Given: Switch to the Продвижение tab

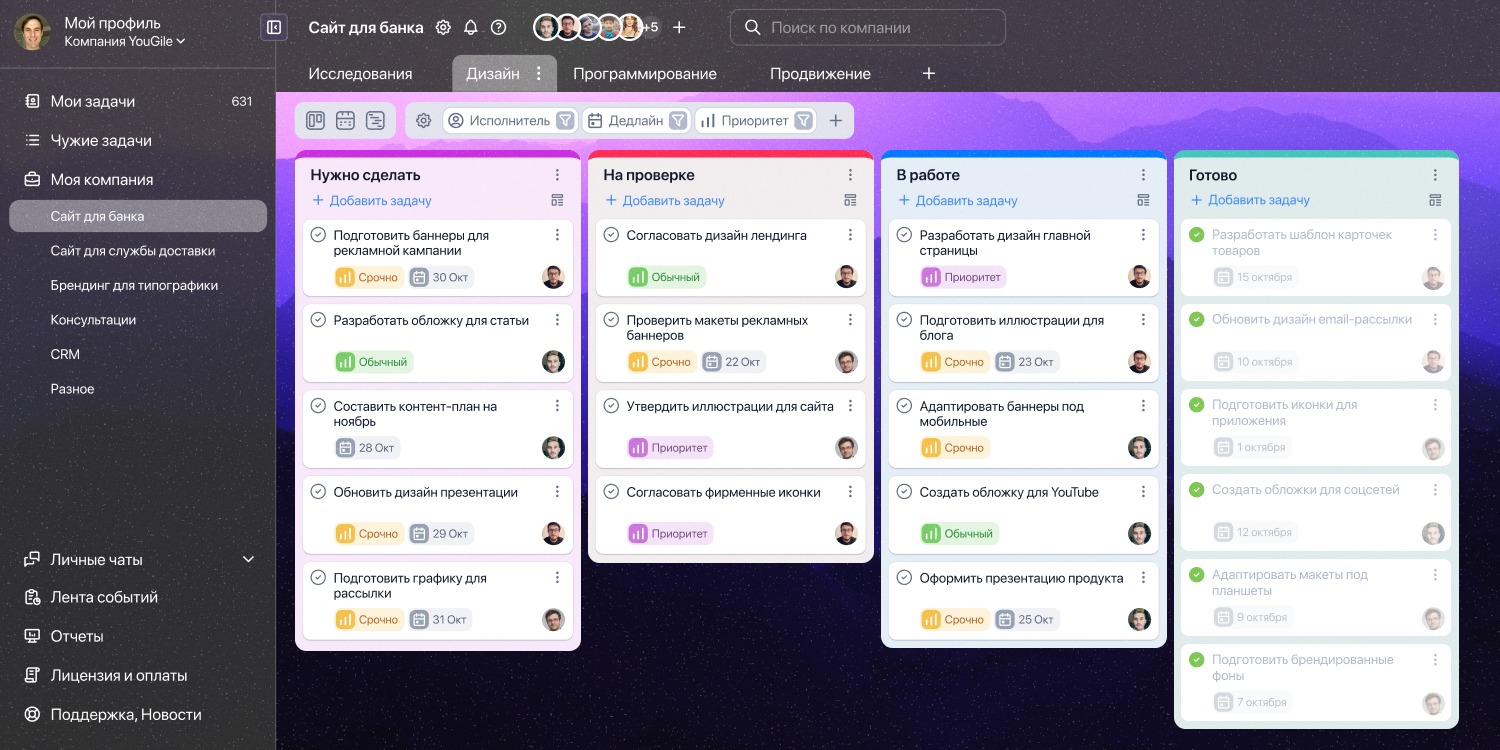Looking at the screenshot, I should click(x=820, y=74).
